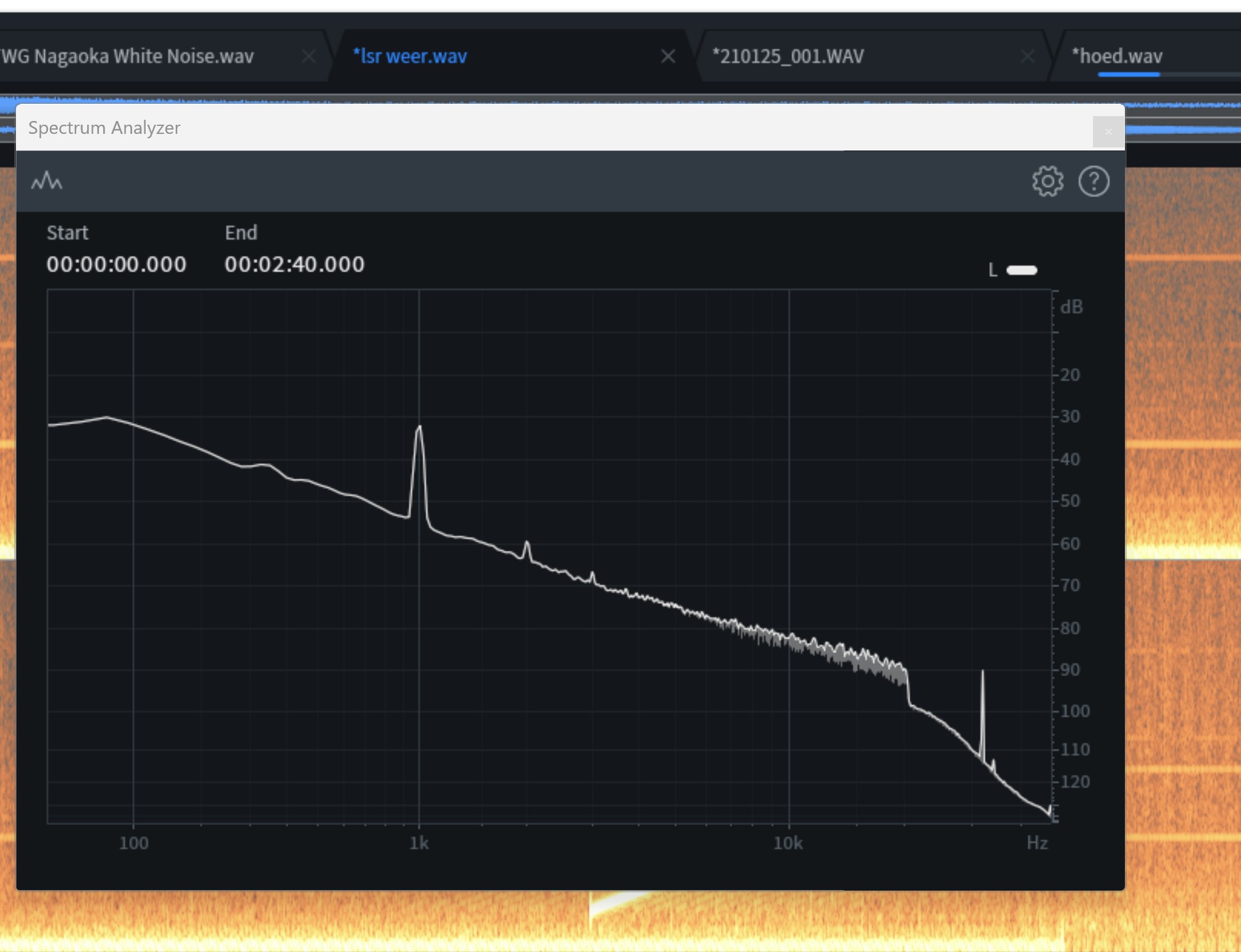Screen dimensions: 1241x952
Task: Close the lsr weer.wav tab
Action: tap(668, 57)
